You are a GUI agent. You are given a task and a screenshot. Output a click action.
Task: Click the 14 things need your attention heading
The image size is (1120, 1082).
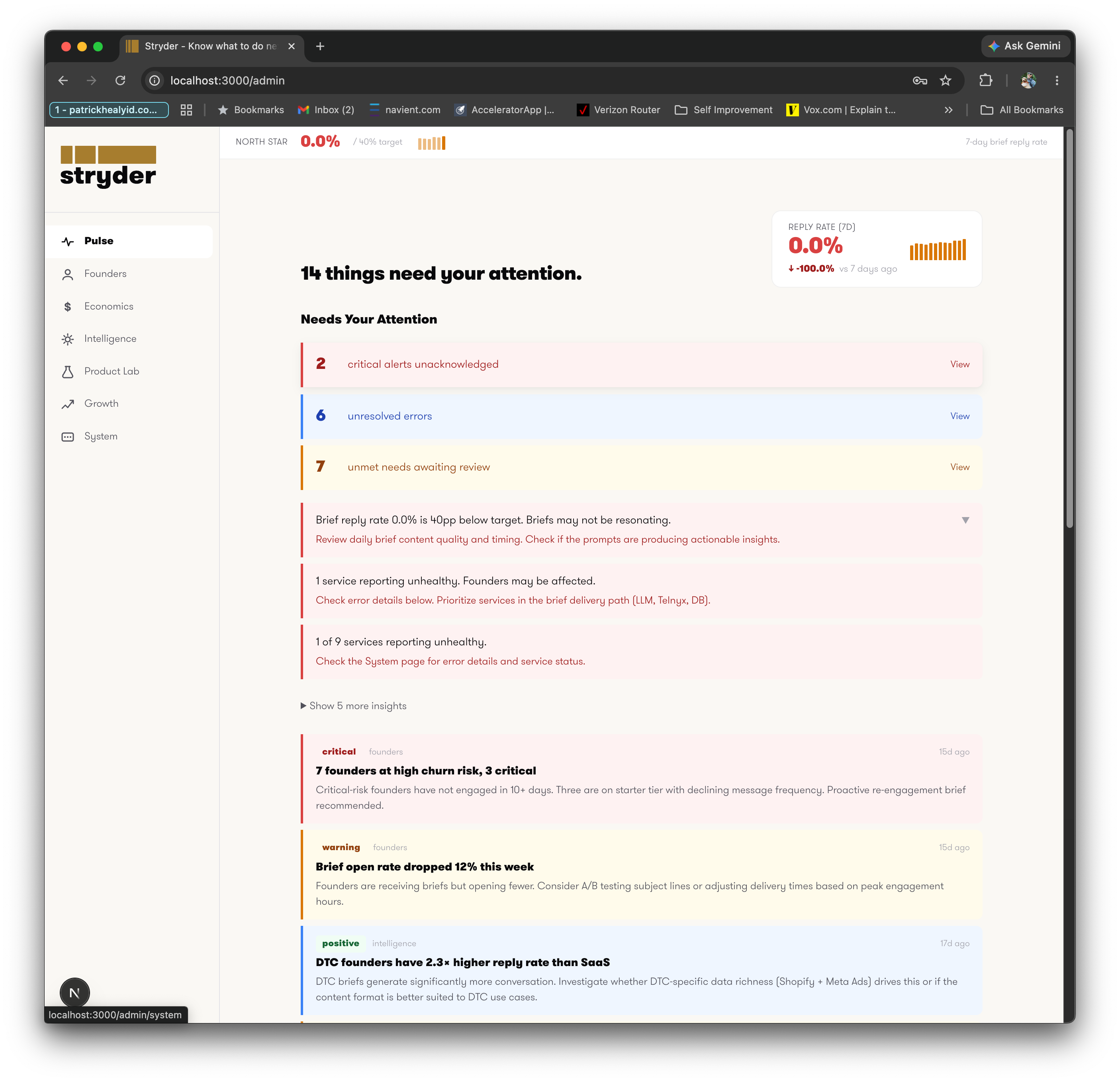(441, 274)
